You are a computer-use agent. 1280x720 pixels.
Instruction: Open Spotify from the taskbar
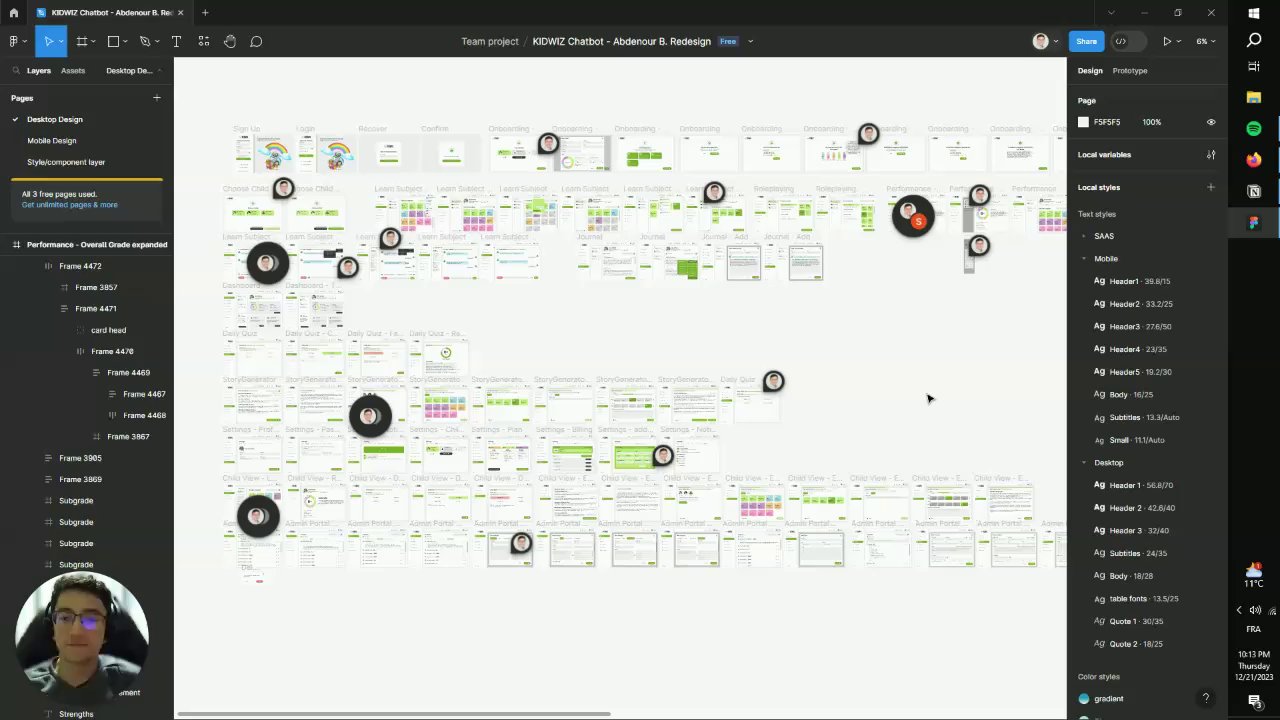1254,129
